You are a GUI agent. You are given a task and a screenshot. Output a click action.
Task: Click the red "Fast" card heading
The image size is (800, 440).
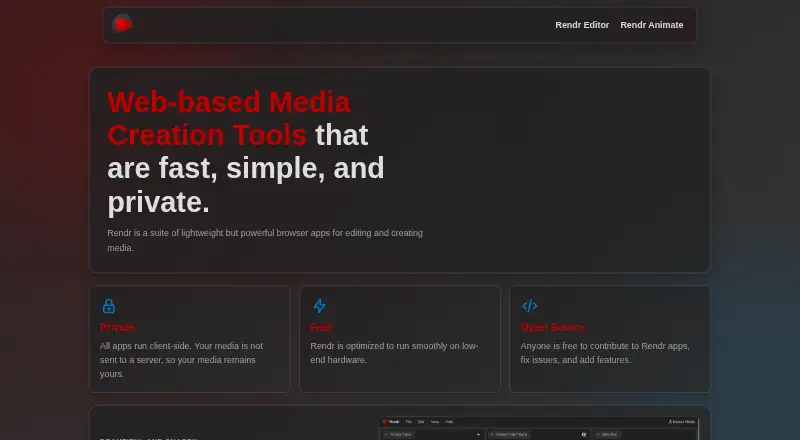[x=321, y=327]
